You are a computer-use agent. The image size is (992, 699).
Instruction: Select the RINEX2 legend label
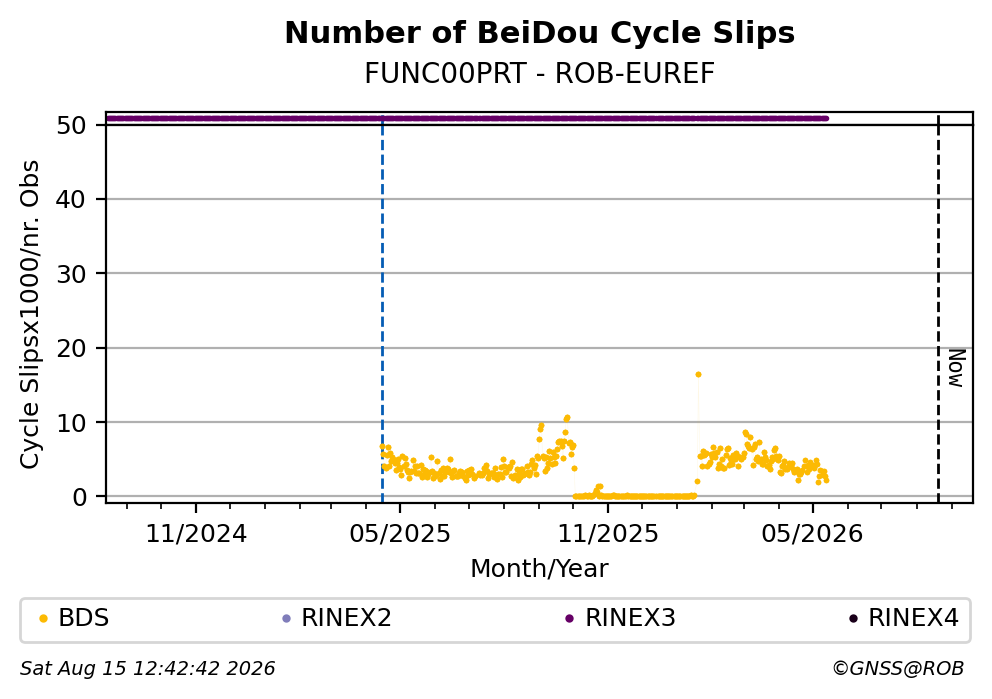tap(346, 618)
